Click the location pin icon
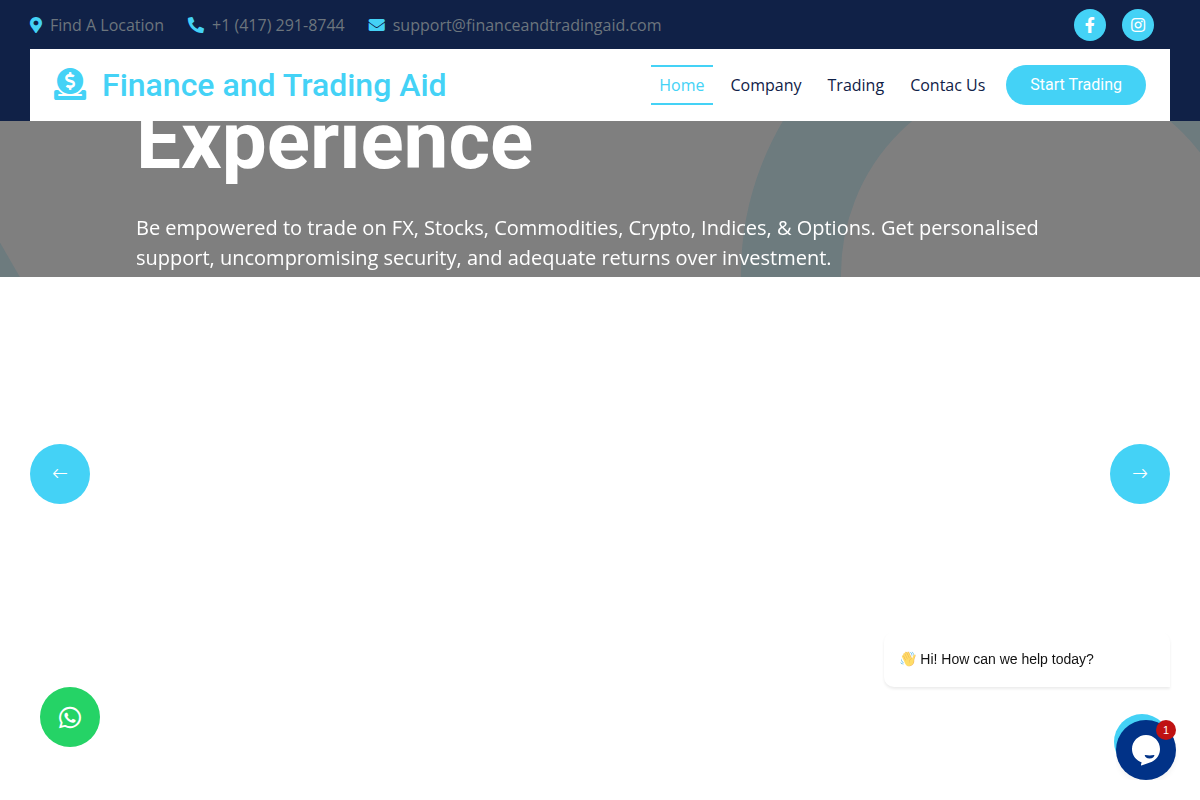Viewport: 1200px width, 800px height. (36, 25)
